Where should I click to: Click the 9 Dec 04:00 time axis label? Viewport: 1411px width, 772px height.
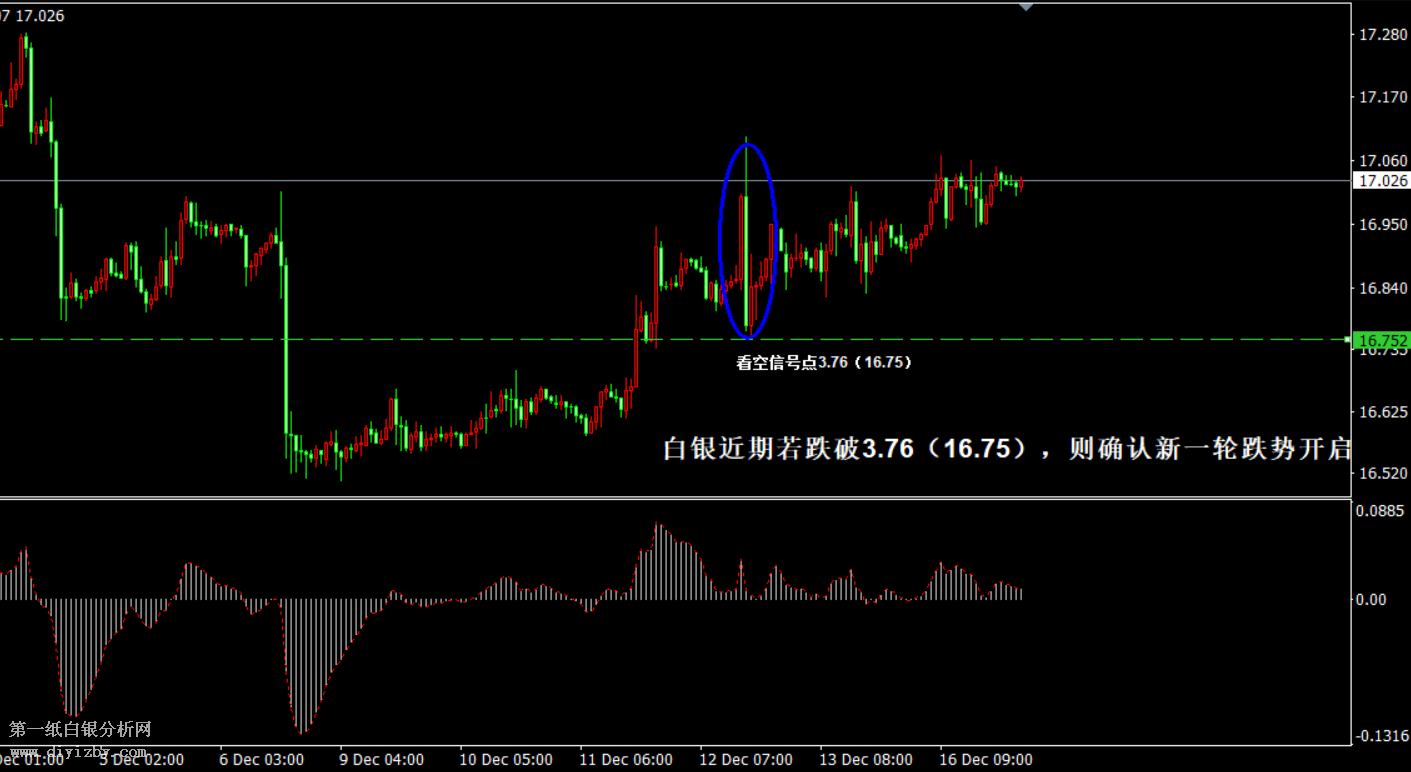click(x=381, y=760)
